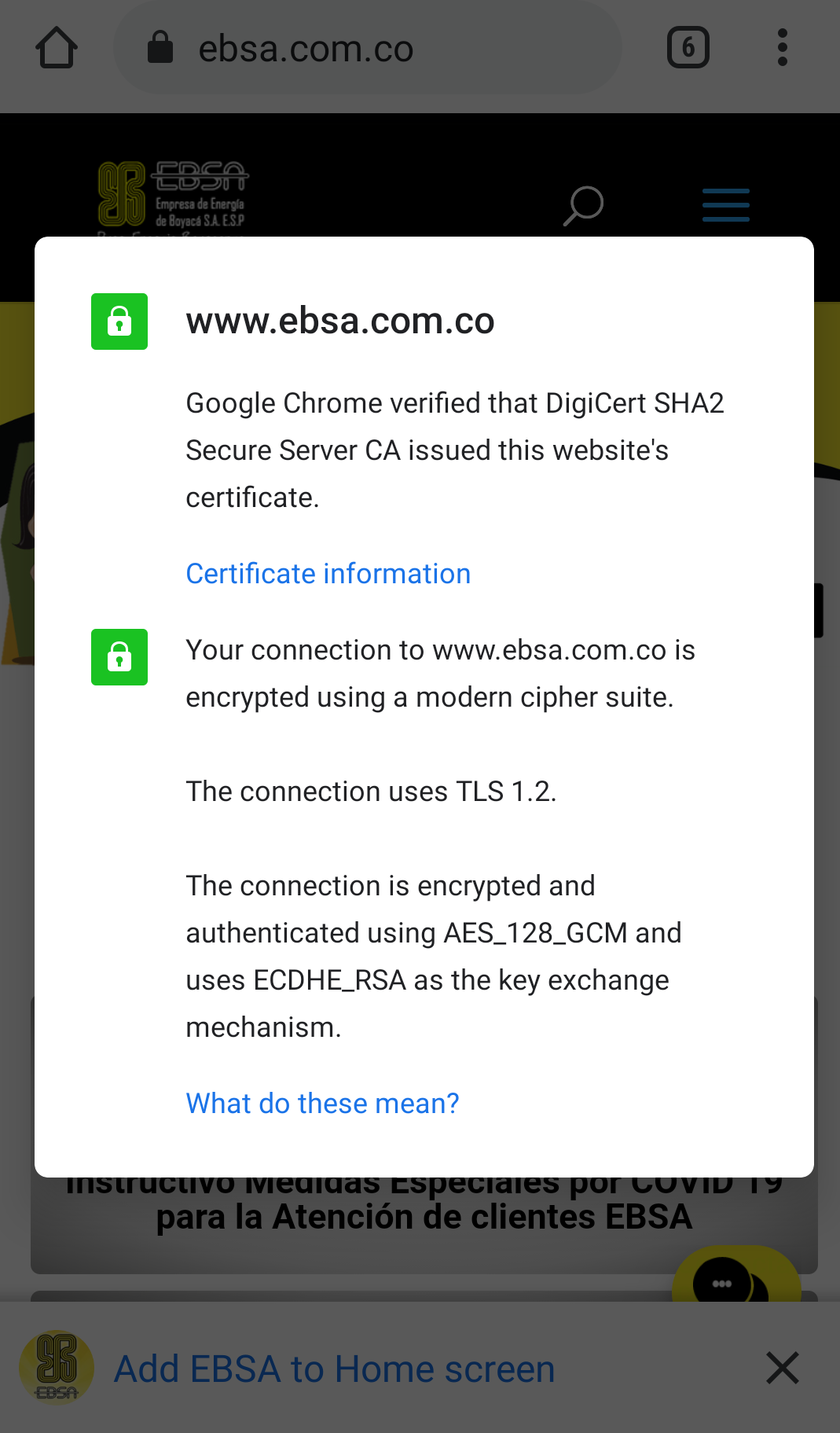Tap the DigiCert certificate verification text
This screenshot has height=1433, width=840.
pyautogui.click(x=454, y=450)
